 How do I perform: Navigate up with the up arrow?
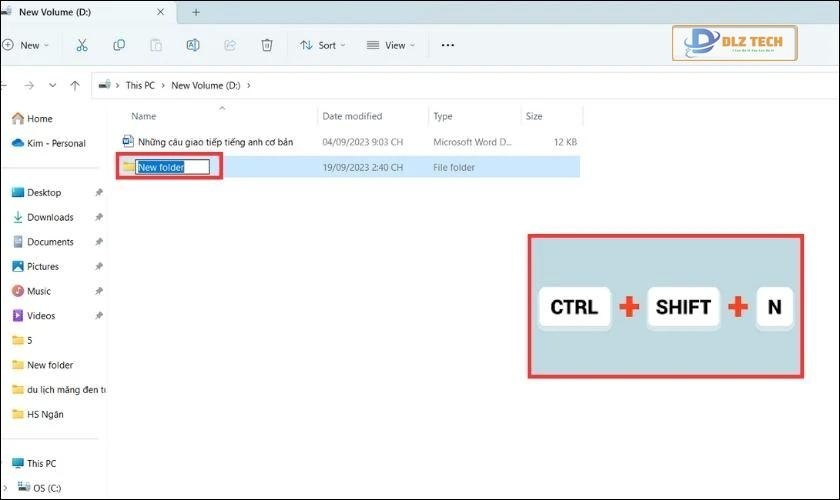[x=77, y=85]
